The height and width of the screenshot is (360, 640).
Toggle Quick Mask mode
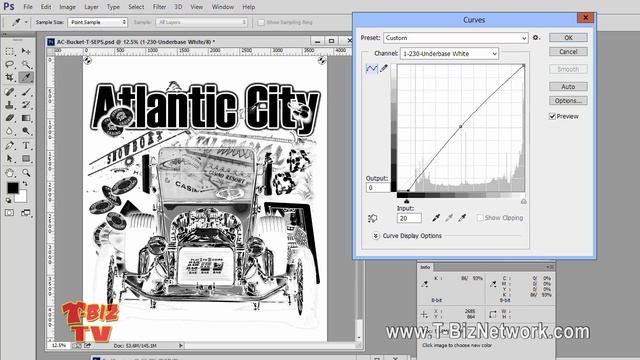pos(9,213)
